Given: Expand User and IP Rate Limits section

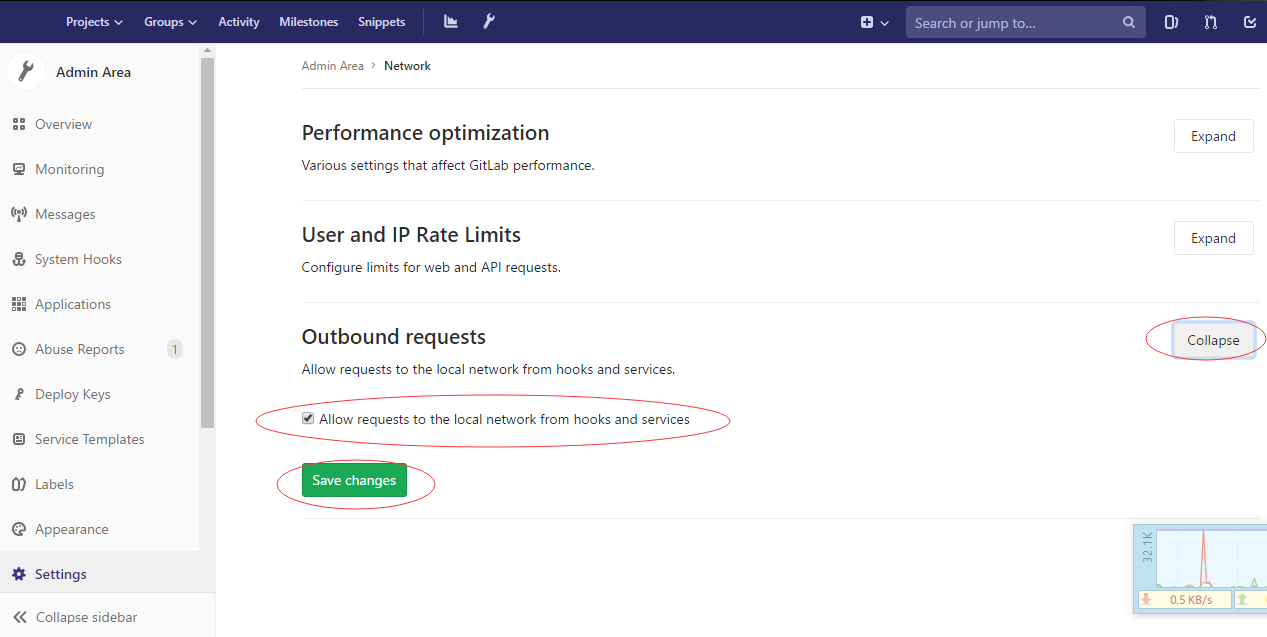Looking at the screenshot, I should click(1213, 238).
